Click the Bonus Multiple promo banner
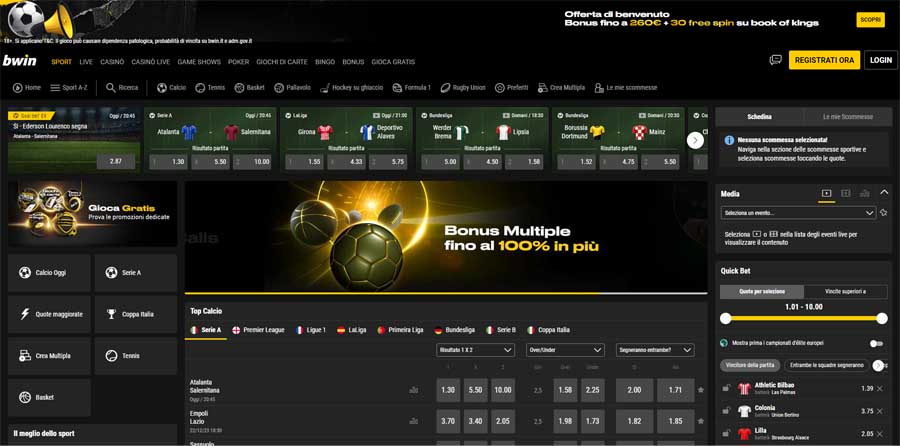The image size is (900, 446). [446, 236]
